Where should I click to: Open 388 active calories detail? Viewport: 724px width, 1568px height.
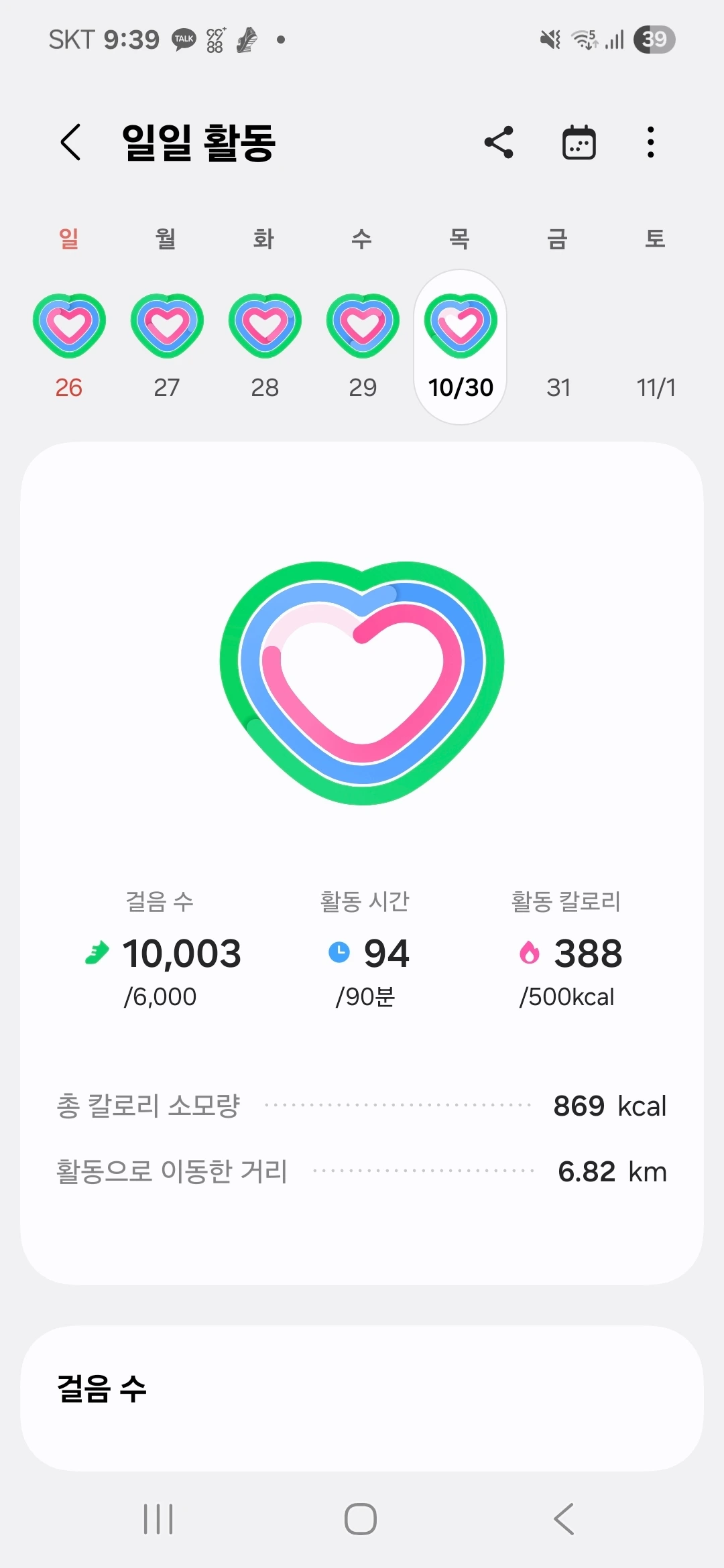pyautogui.click(x=588, y=953)
